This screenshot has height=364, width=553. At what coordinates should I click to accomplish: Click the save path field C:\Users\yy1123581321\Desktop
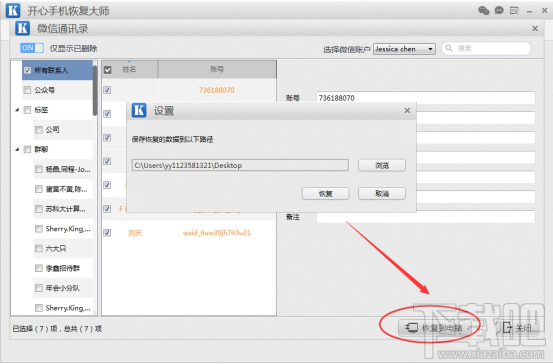click(240, 165)
